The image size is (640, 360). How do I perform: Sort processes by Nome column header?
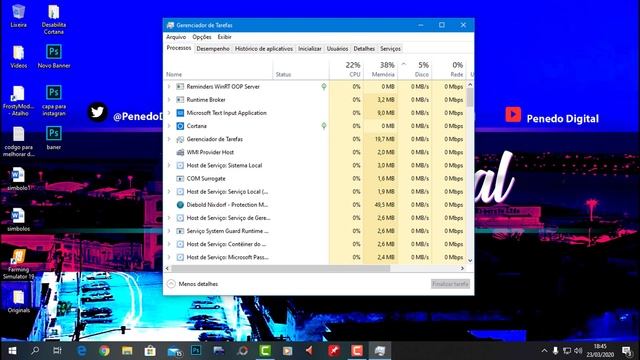pyautogui.click(x=218, y=69)
